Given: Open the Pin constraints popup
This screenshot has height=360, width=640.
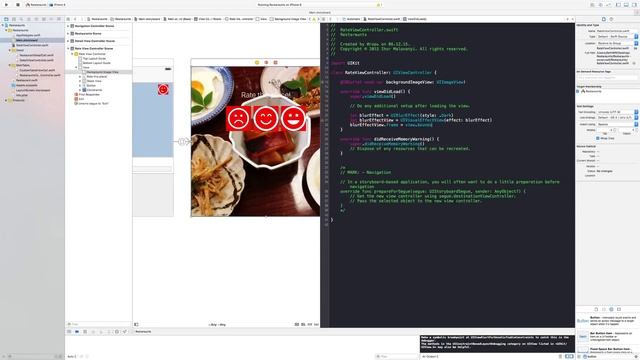Looking at the screenshot, I should 309,324.
